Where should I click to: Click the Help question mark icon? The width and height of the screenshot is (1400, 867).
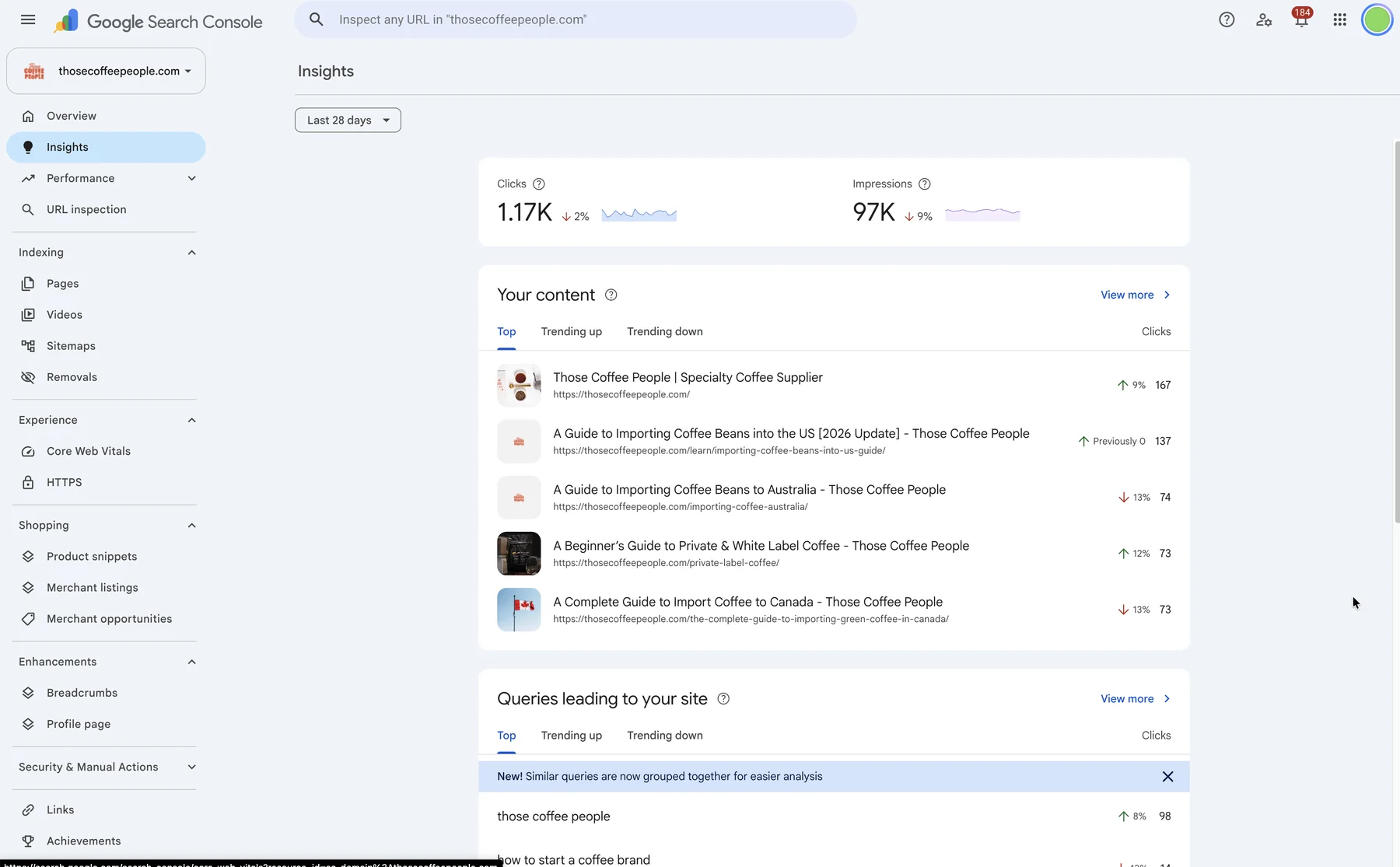[x=1227, y=20]
